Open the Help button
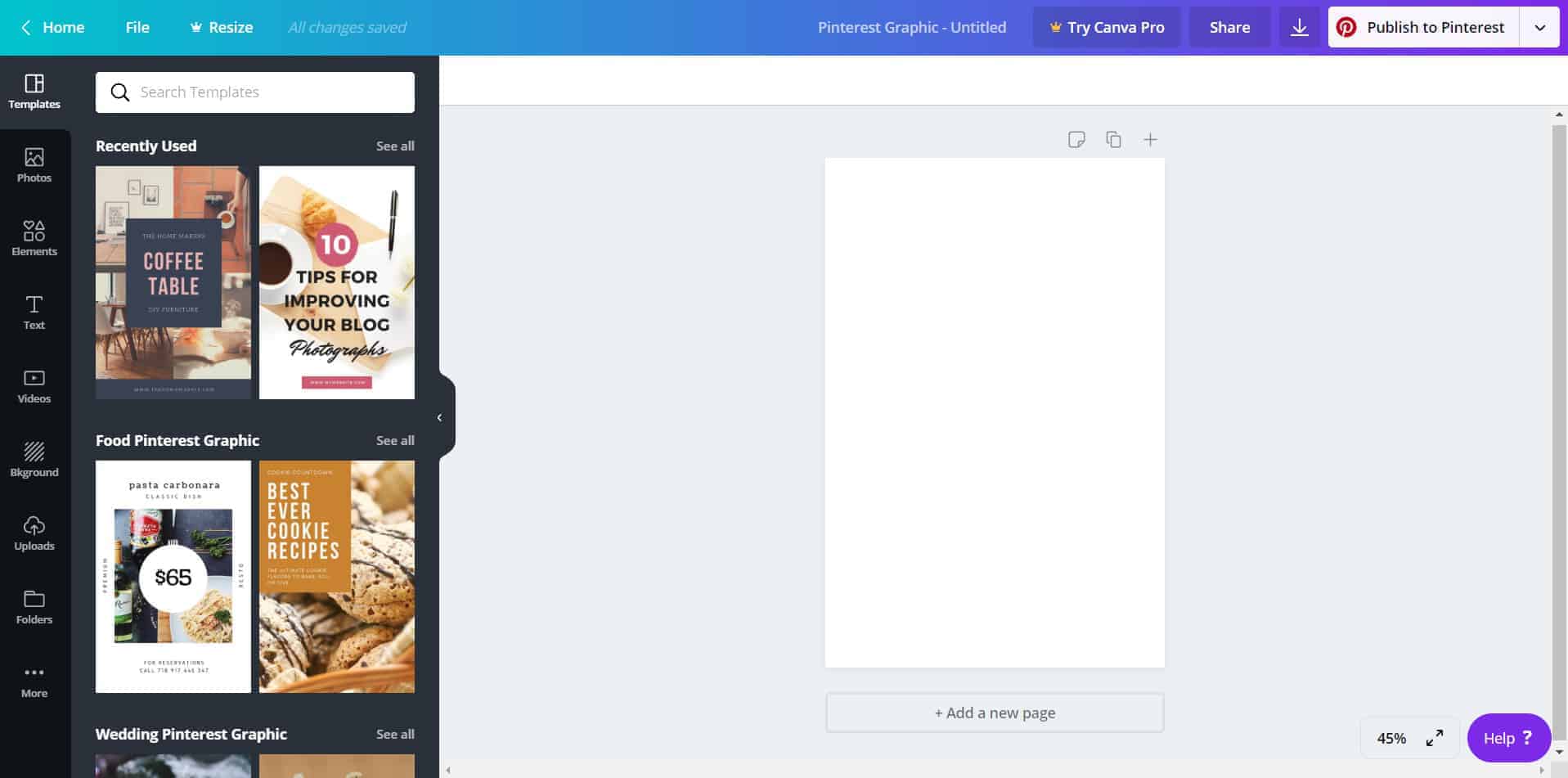 click(x=1508, y=738)
